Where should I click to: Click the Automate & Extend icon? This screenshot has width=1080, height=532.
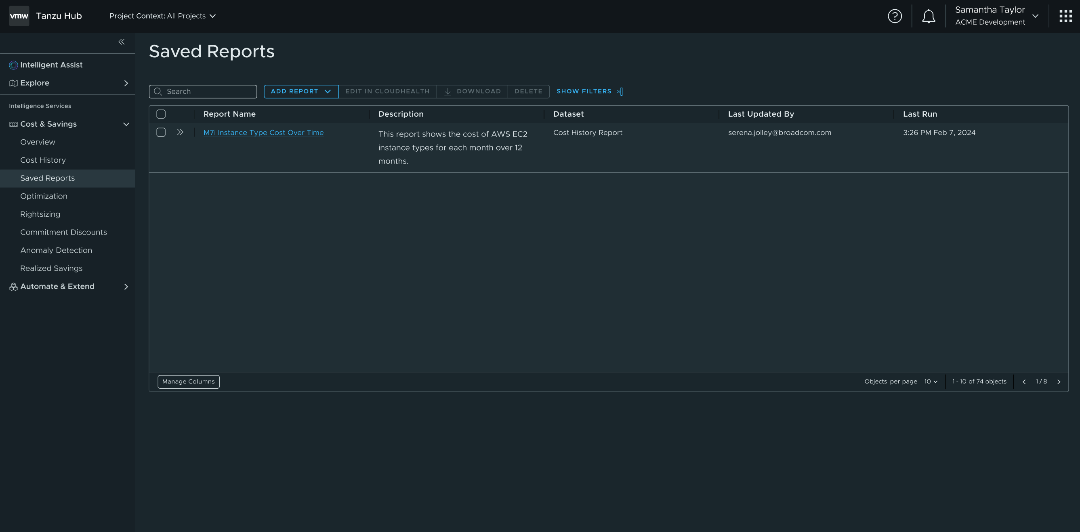tap(13, 287)
